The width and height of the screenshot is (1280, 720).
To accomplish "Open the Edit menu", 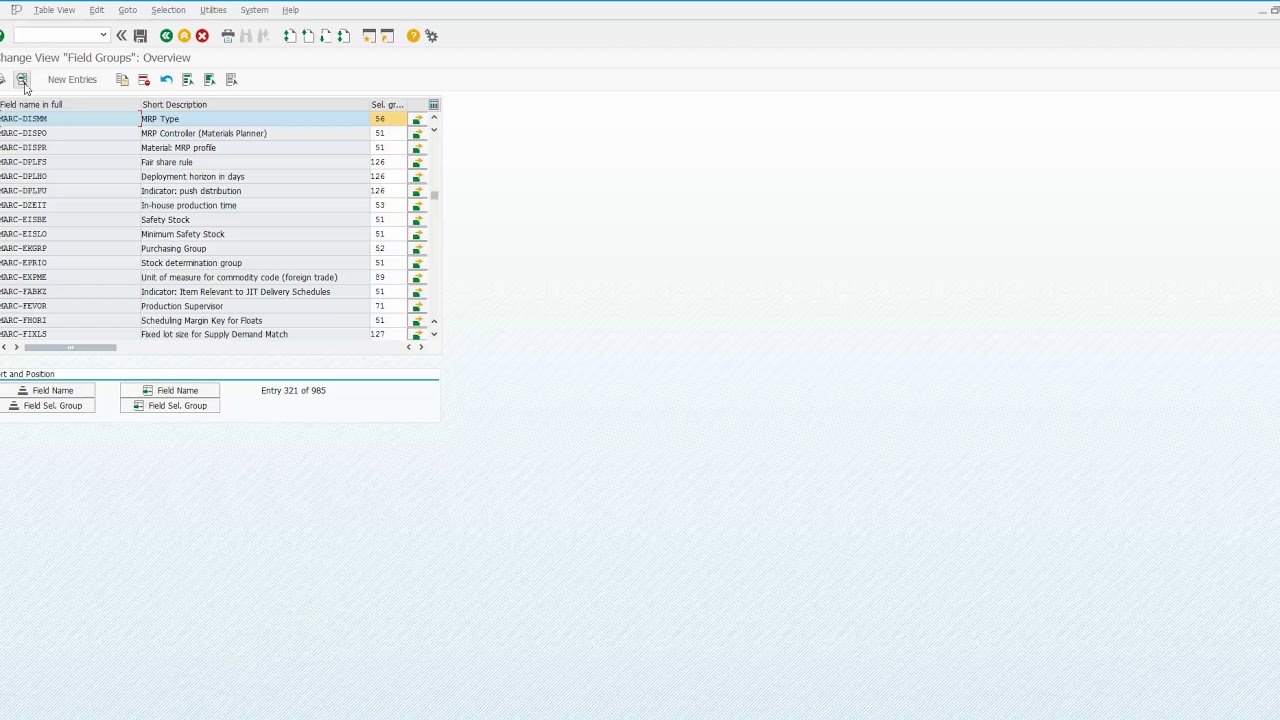I will click(x=96, y=10).
